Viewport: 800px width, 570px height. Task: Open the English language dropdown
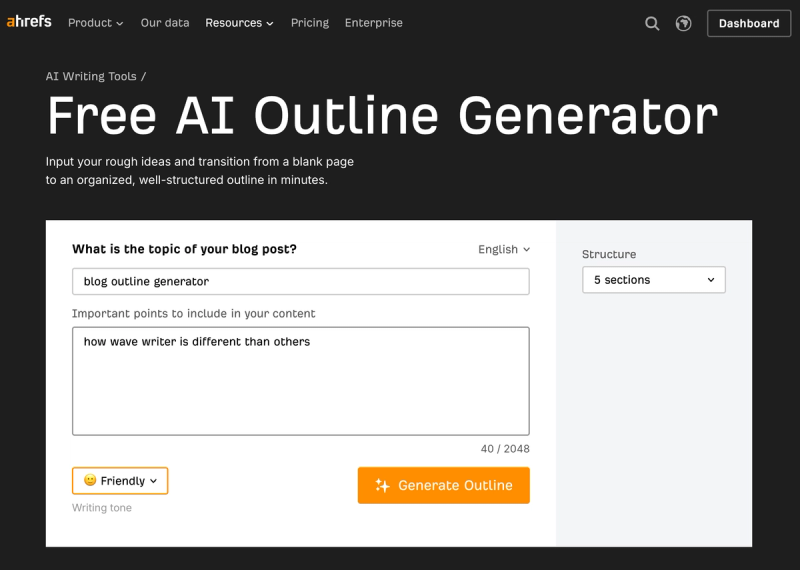click(x=504, y=250)
